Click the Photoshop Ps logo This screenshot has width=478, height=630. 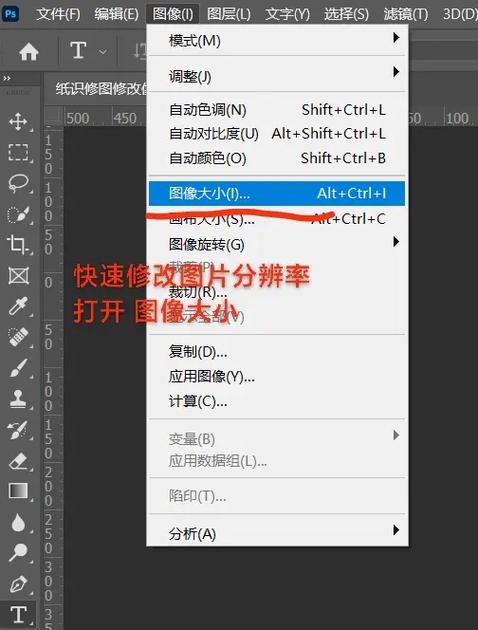(10, 14)
